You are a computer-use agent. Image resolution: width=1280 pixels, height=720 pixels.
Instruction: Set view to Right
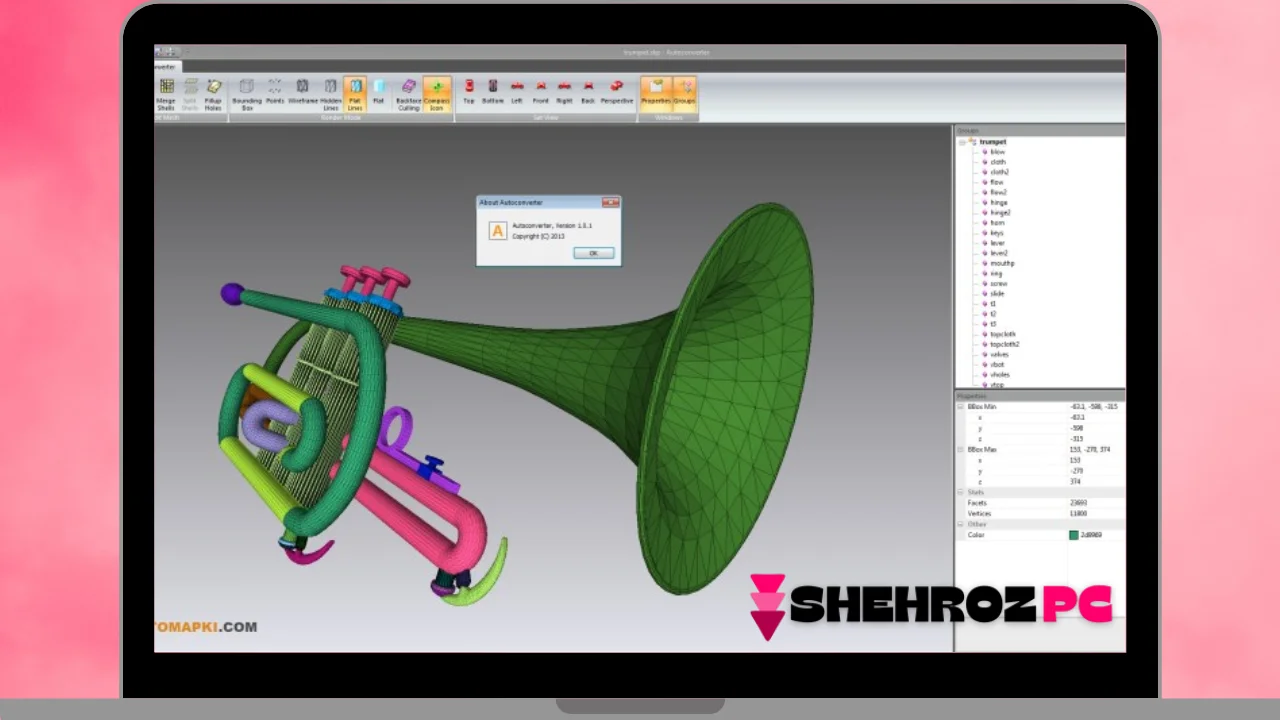tap(565, 92)
